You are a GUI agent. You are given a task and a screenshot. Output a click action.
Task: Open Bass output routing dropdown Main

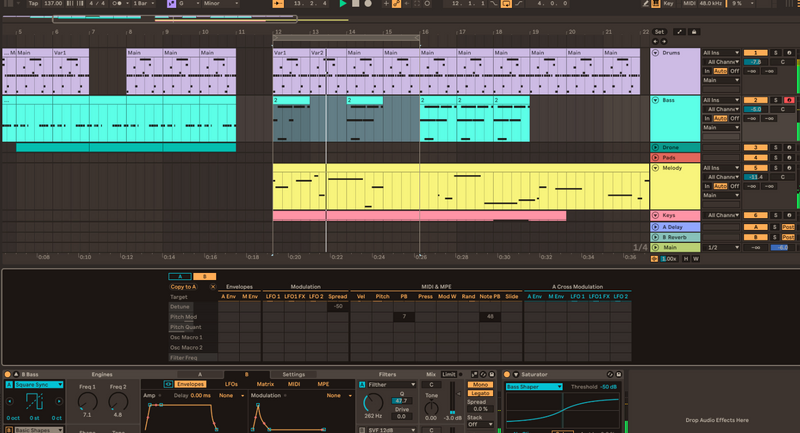[721, 128]
